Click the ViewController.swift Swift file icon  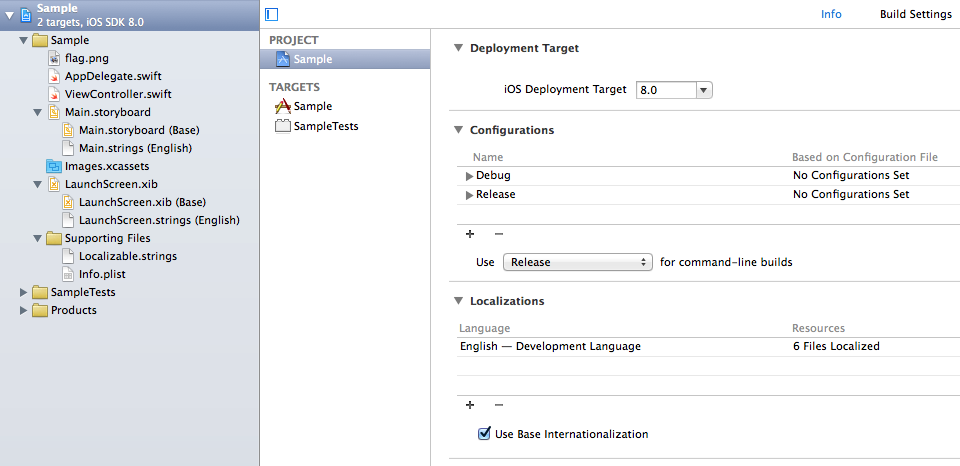pos(54,95)
